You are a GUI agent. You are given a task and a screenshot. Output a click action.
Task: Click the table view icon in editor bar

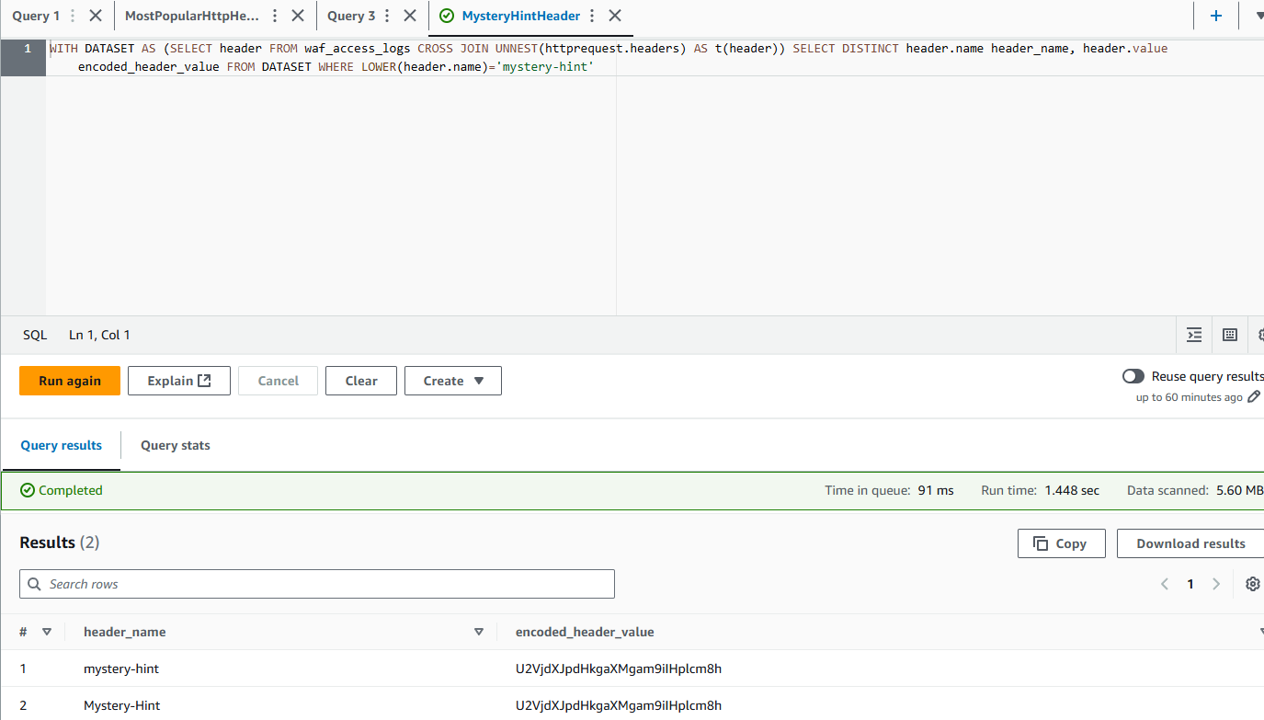[x=1230, y=335]
